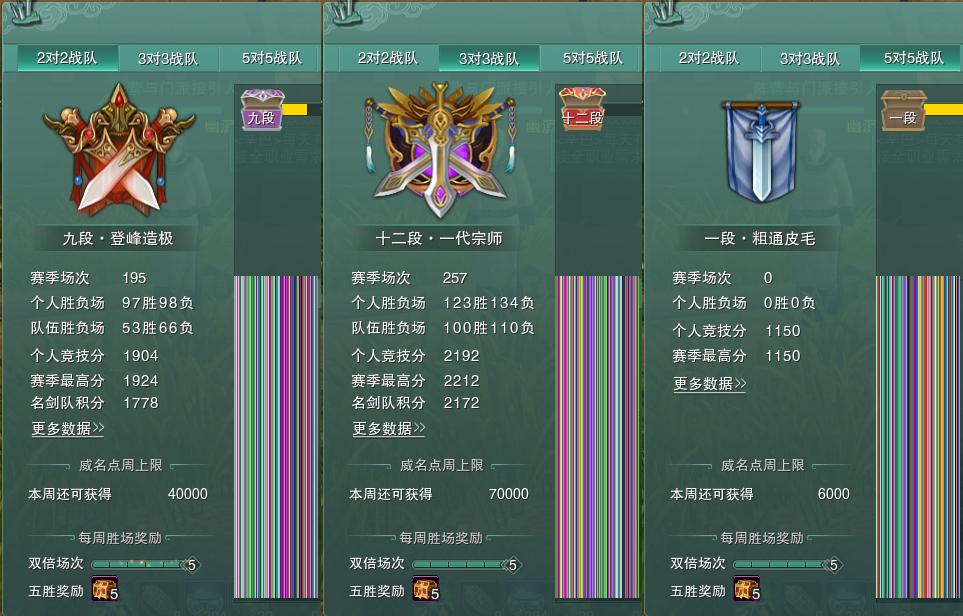Click the twelve-dan golden sword rank emblem
963x616 pixels.
(x=440, y=150)
